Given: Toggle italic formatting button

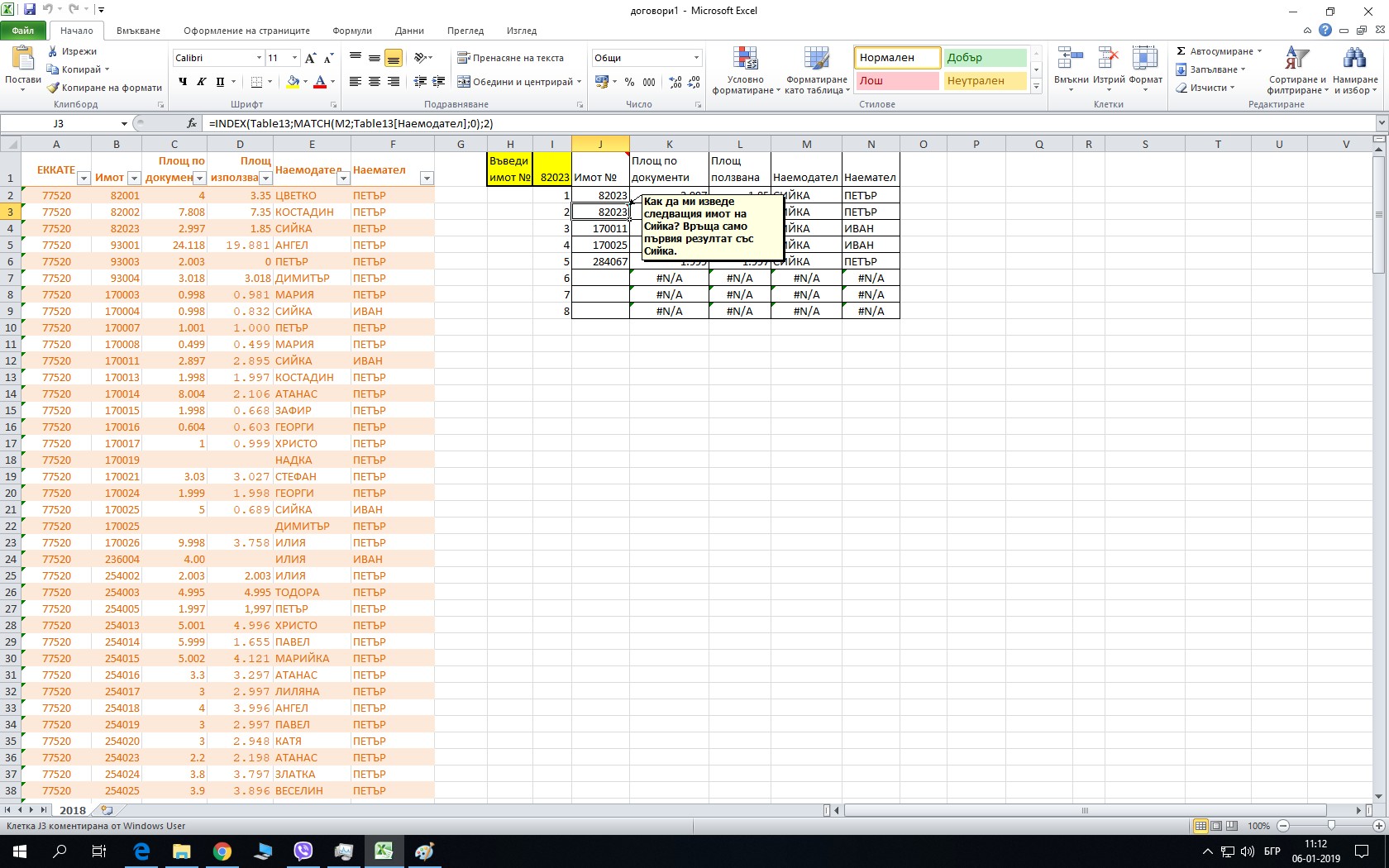Looking at the screenshot, I should pyautogui.click(x=201, y=82).
